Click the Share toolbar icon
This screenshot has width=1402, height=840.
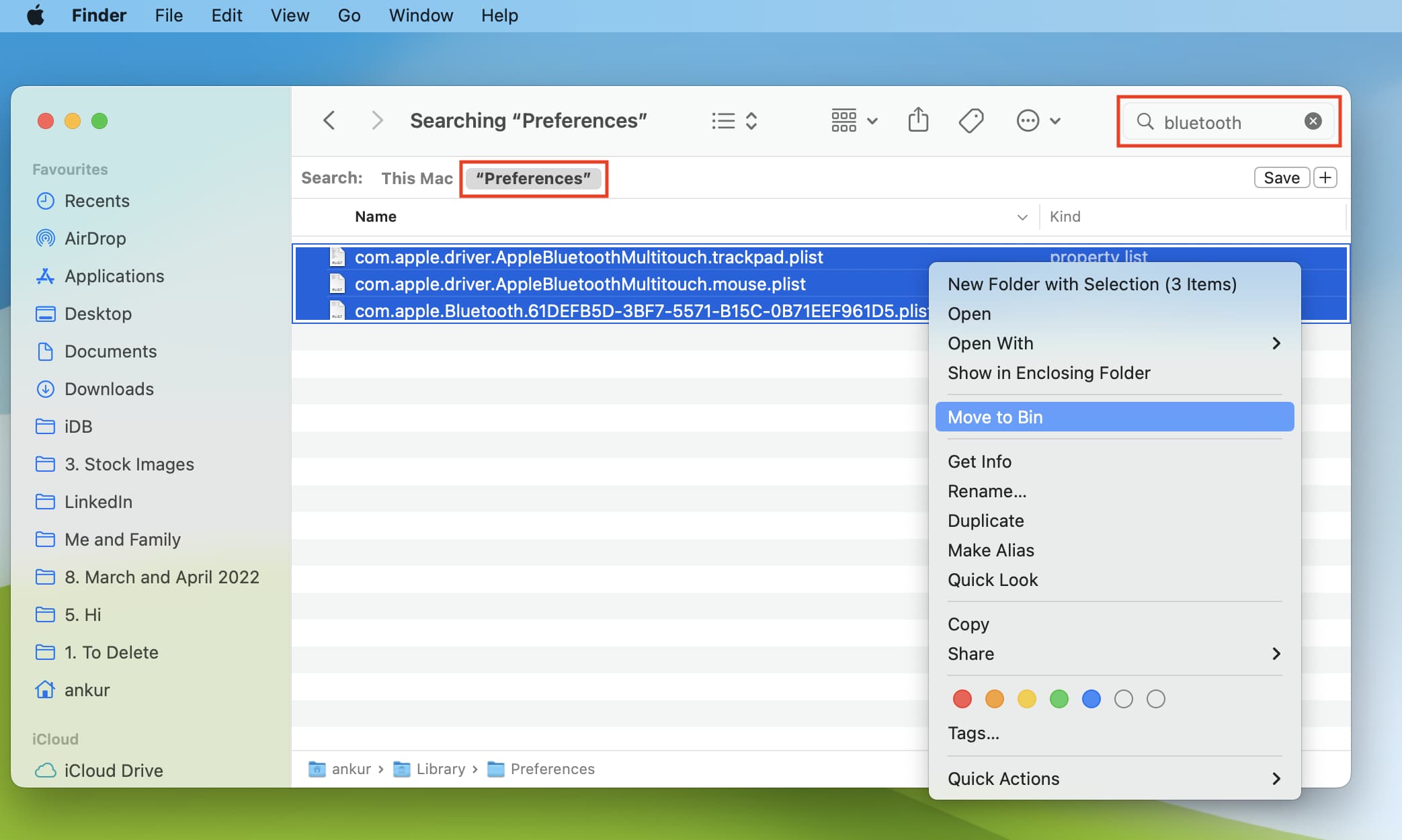[x=918, y=120]
